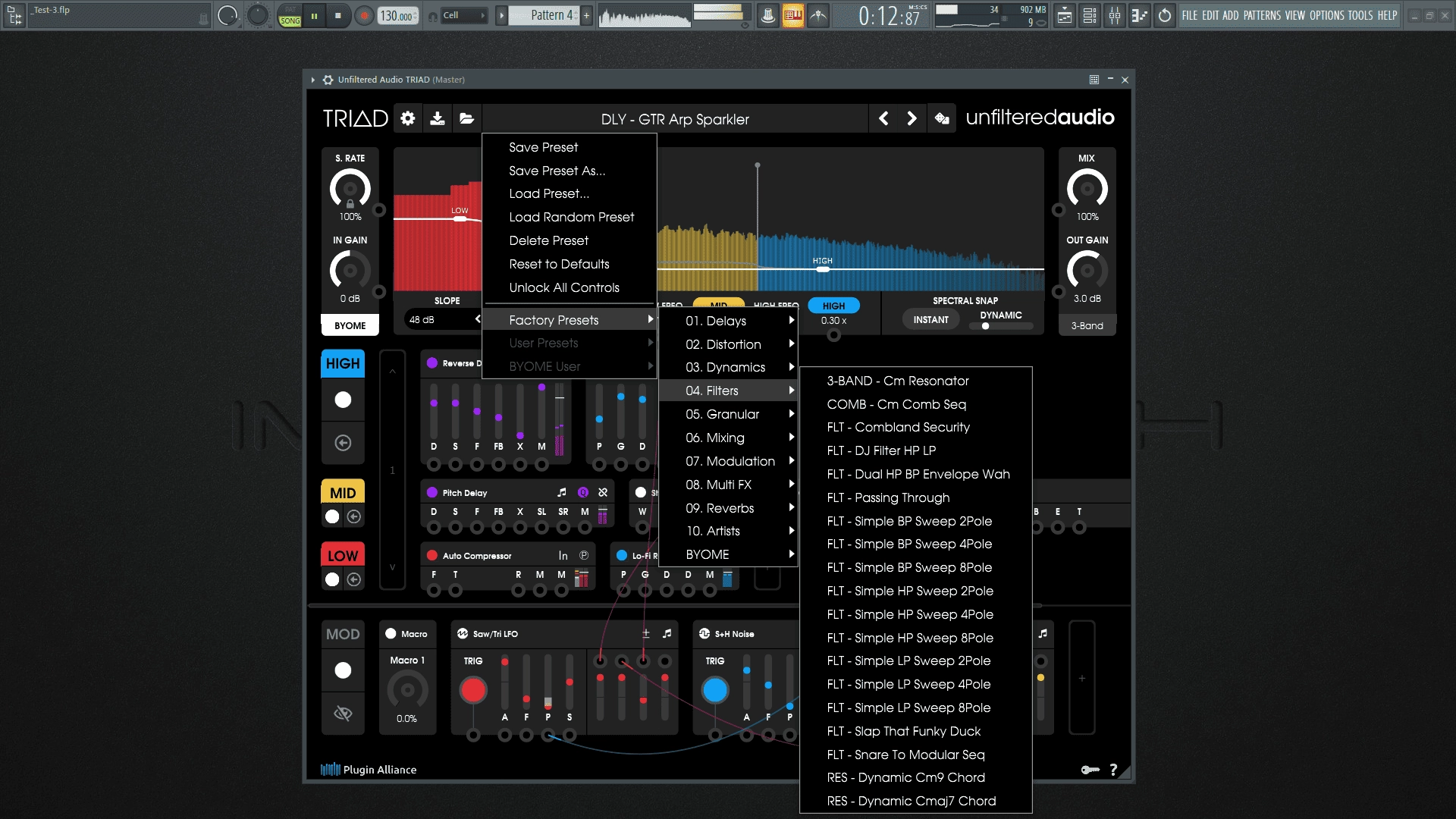Toggle MID band enable circle
Image resolution: width=1456 pixels, height=819 pixels.
(x=332, y=516)
